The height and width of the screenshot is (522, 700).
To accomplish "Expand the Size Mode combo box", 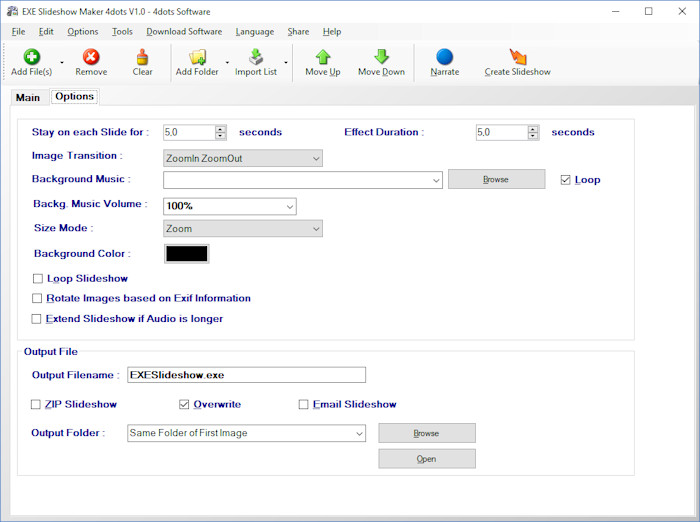I will coord(316,229).
